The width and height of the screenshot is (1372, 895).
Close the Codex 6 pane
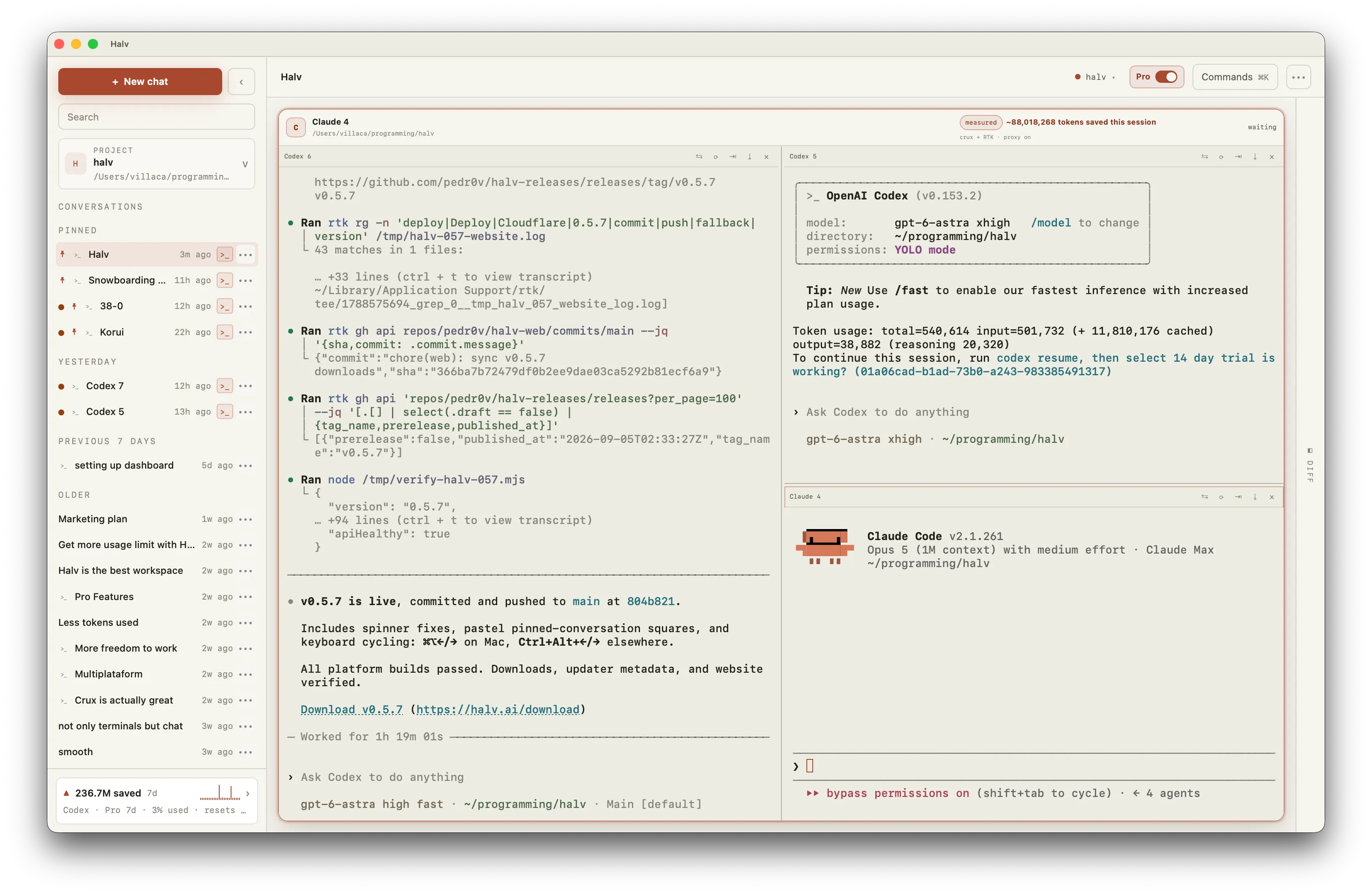[x=766, y=156]
